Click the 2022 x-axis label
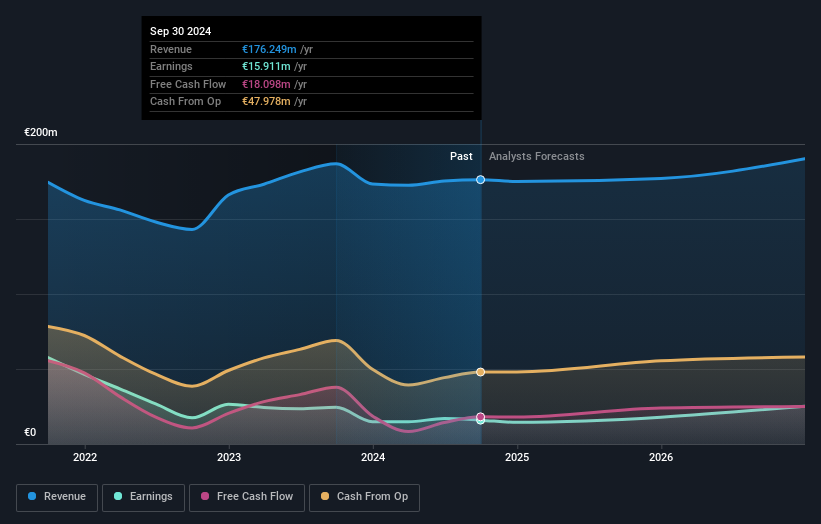This screenshot has height=524, width=821. coord(85,457)
